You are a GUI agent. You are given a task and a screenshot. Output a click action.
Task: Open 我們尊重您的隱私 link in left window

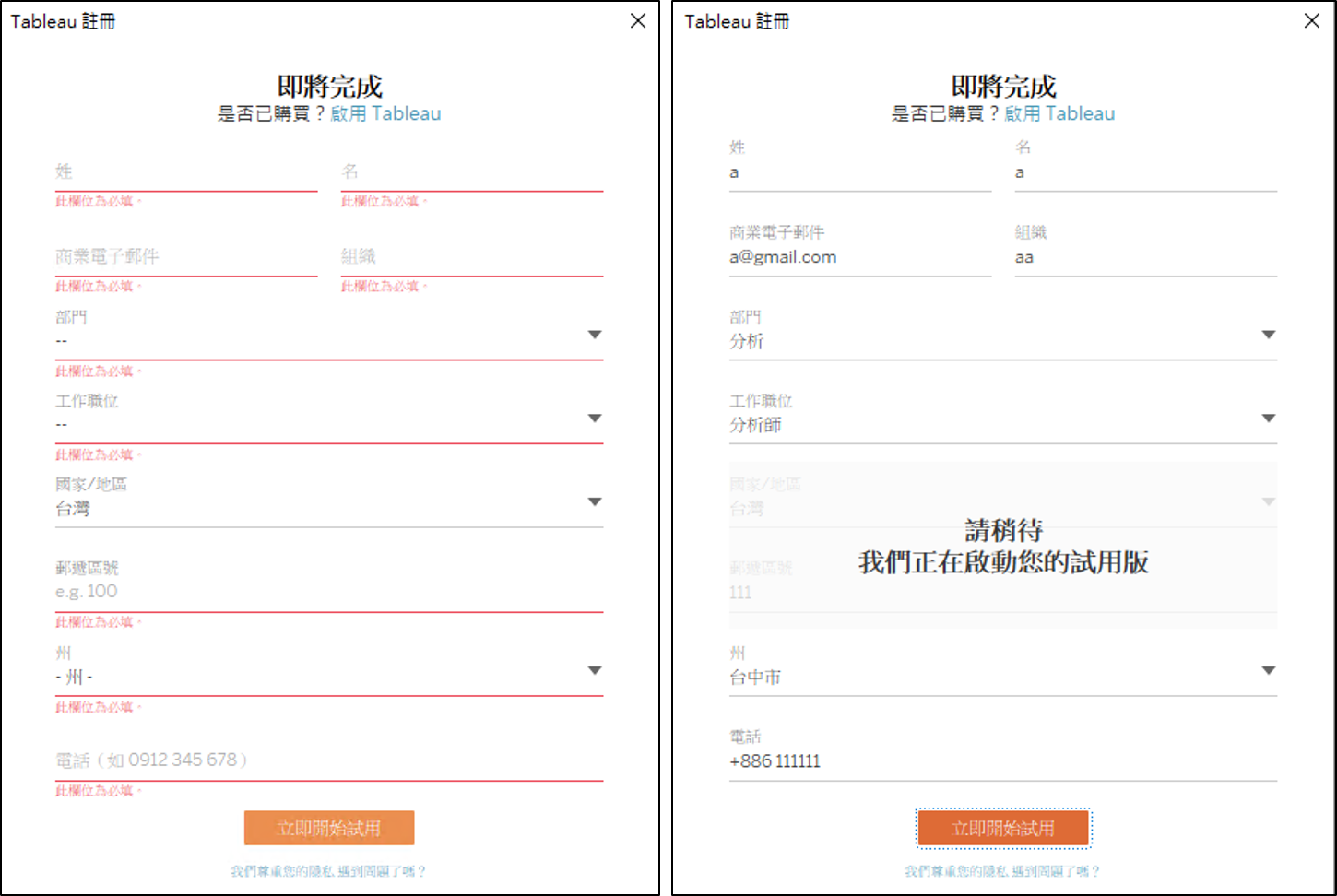[282, 871]
